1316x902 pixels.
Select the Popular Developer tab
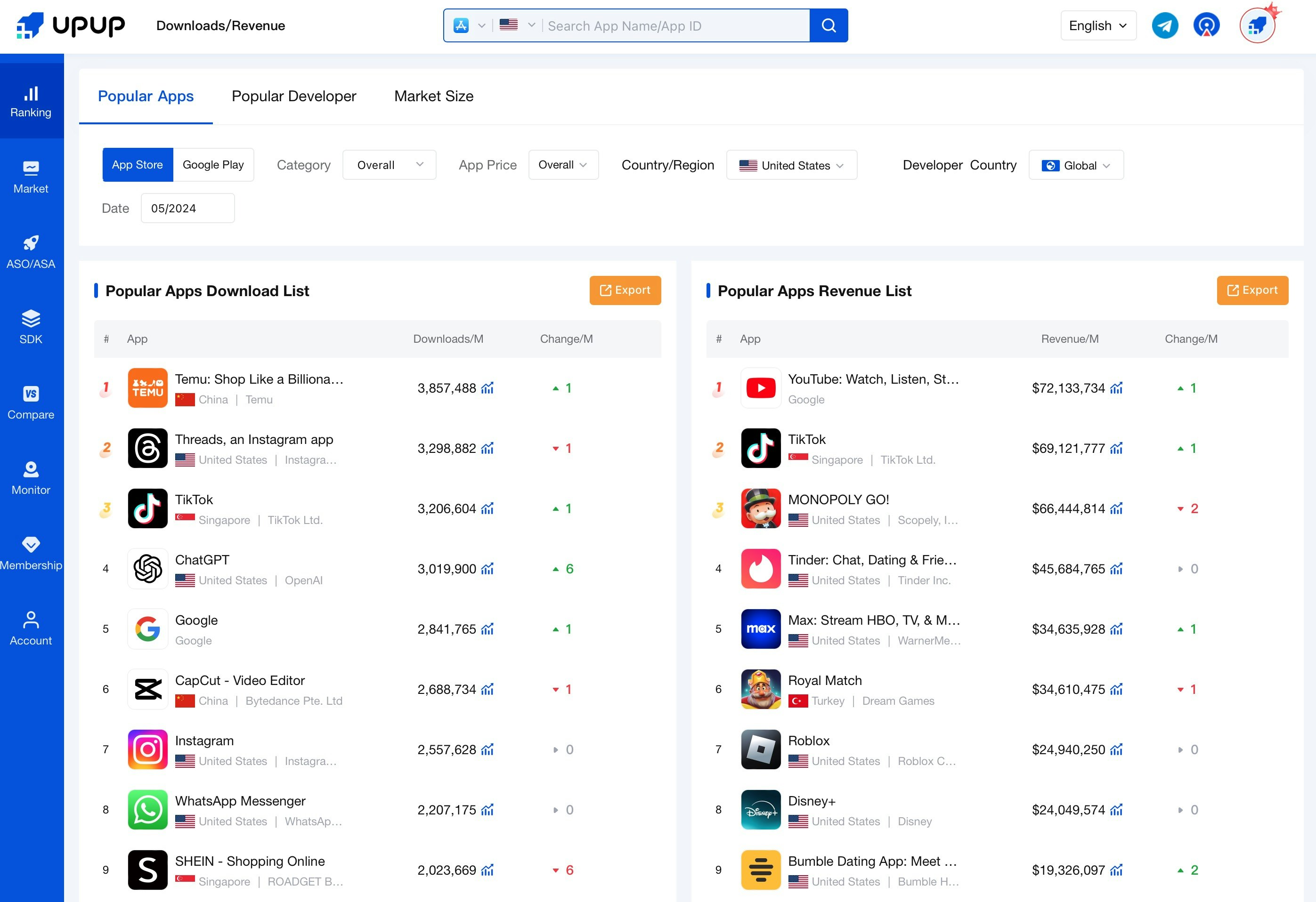pos(294,96)
